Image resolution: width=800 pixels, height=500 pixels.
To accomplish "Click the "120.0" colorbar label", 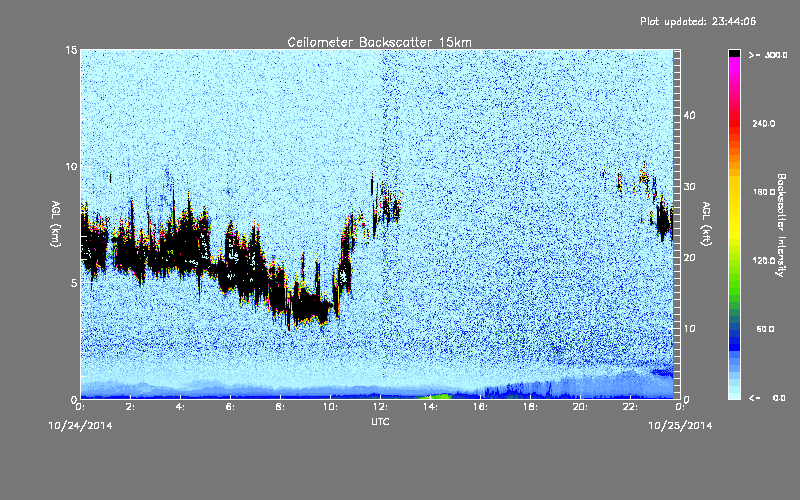I will tap(764, 260).
